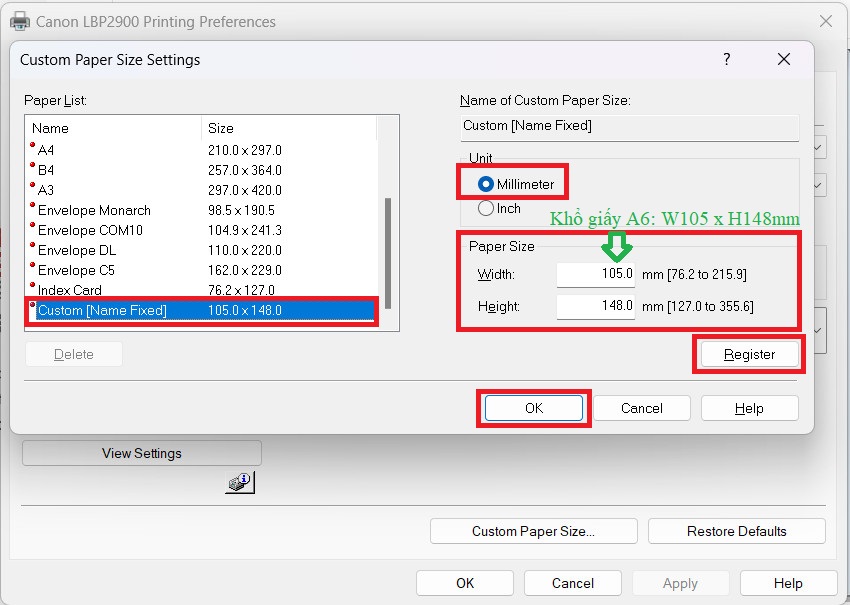Confirm the Custom Paper Size dialog with OK
Image resolution: width=850 pixels, height=605 pixels.
(533, 408)
